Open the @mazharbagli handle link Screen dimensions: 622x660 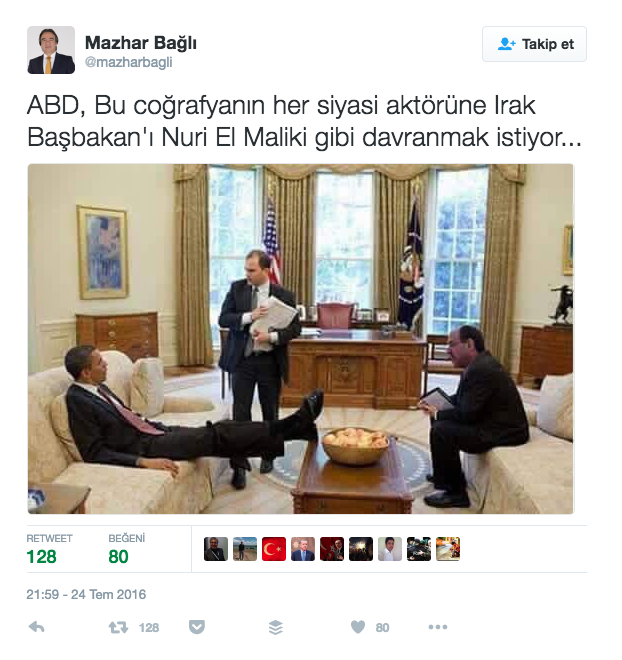tap(128, 62)
